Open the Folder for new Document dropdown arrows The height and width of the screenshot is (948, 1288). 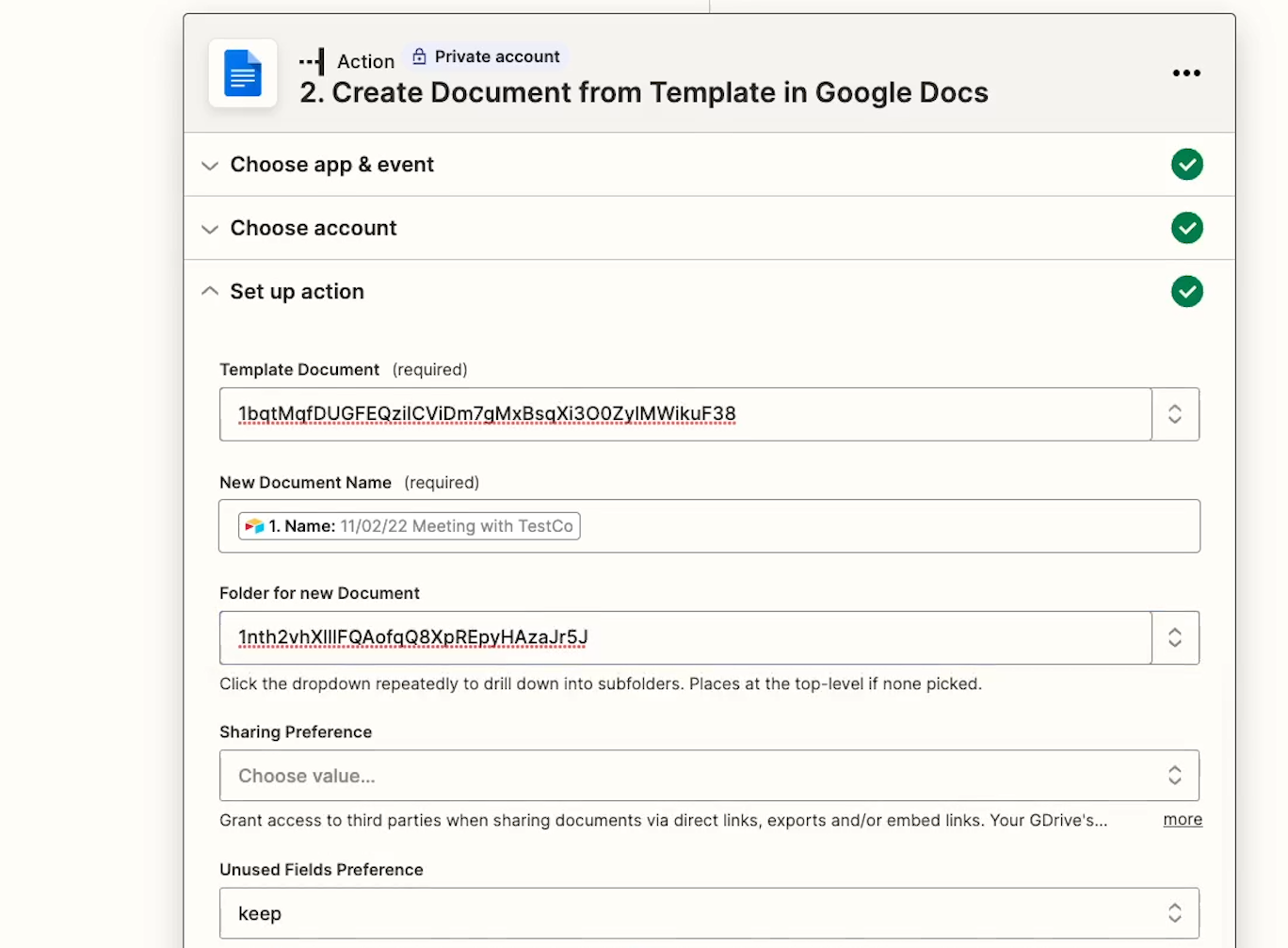click(x=1175, y=637)
